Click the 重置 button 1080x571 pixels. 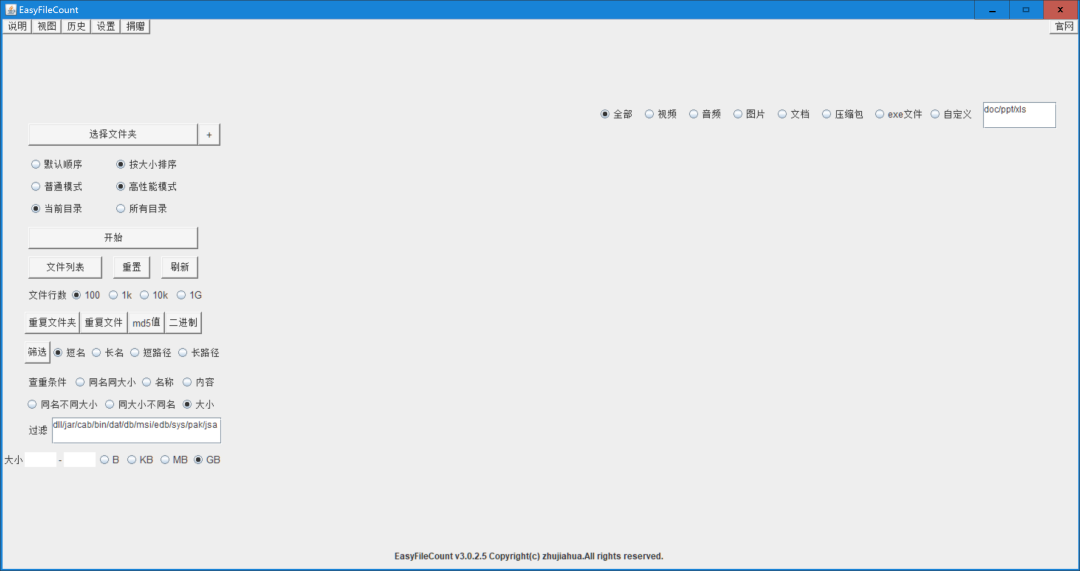pos(132,267)
